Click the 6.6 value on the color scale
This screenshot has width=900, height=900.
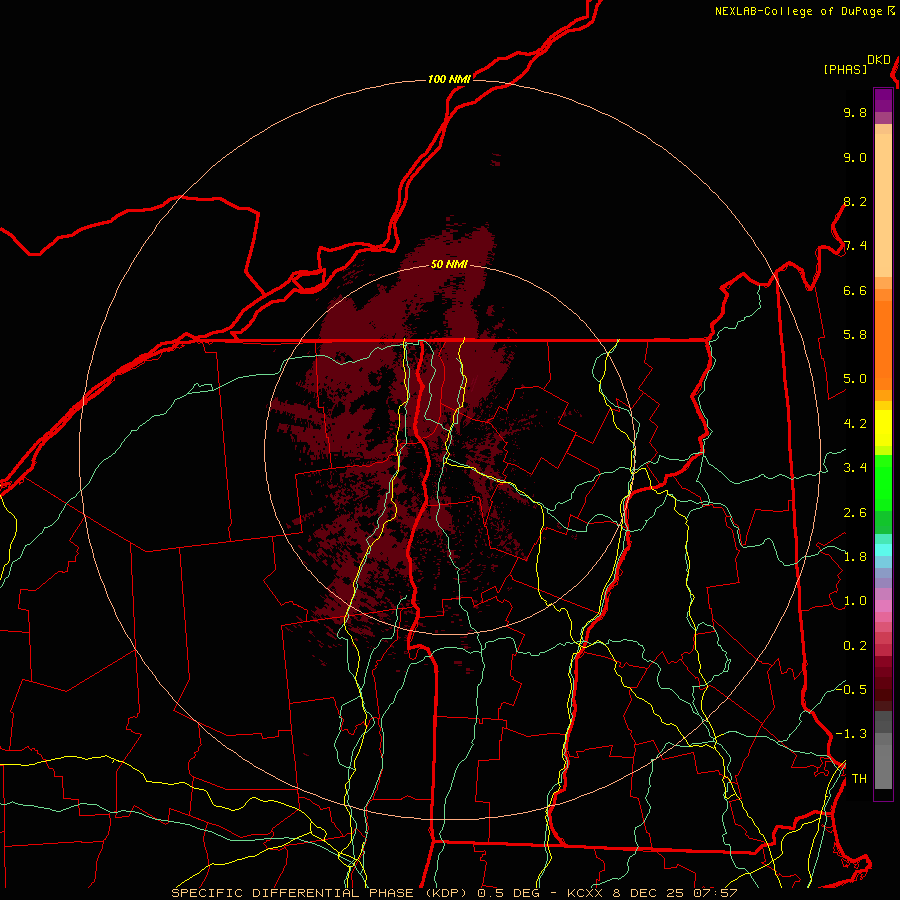pos(855,290)
